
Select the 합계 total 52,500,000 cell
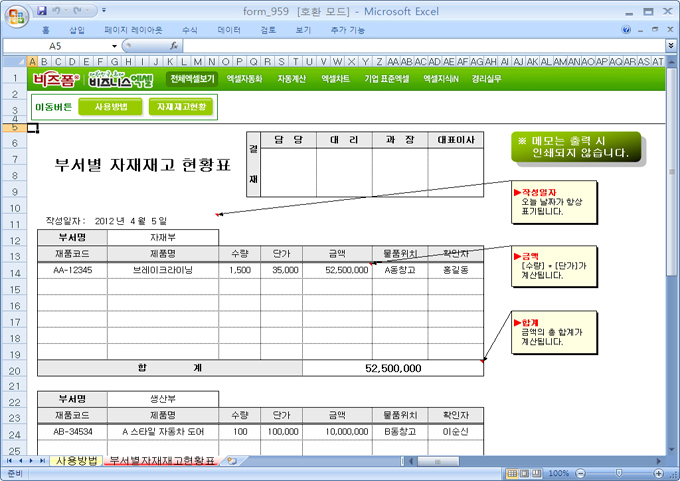tap(393, 368)
